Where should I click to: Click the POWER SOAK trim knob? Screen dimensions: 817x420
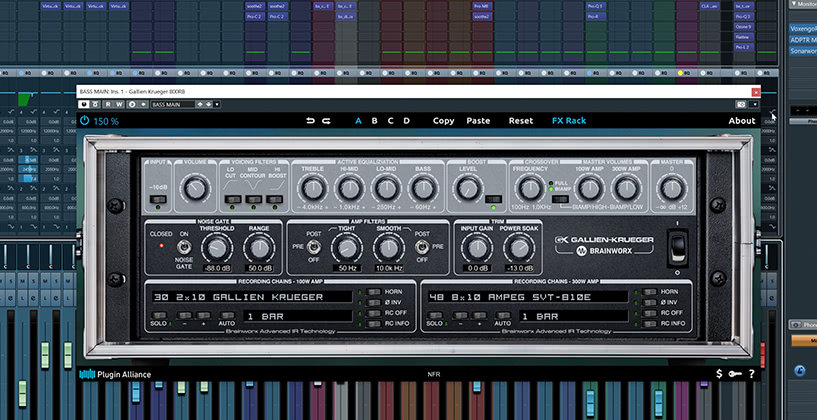pos(519,249)
